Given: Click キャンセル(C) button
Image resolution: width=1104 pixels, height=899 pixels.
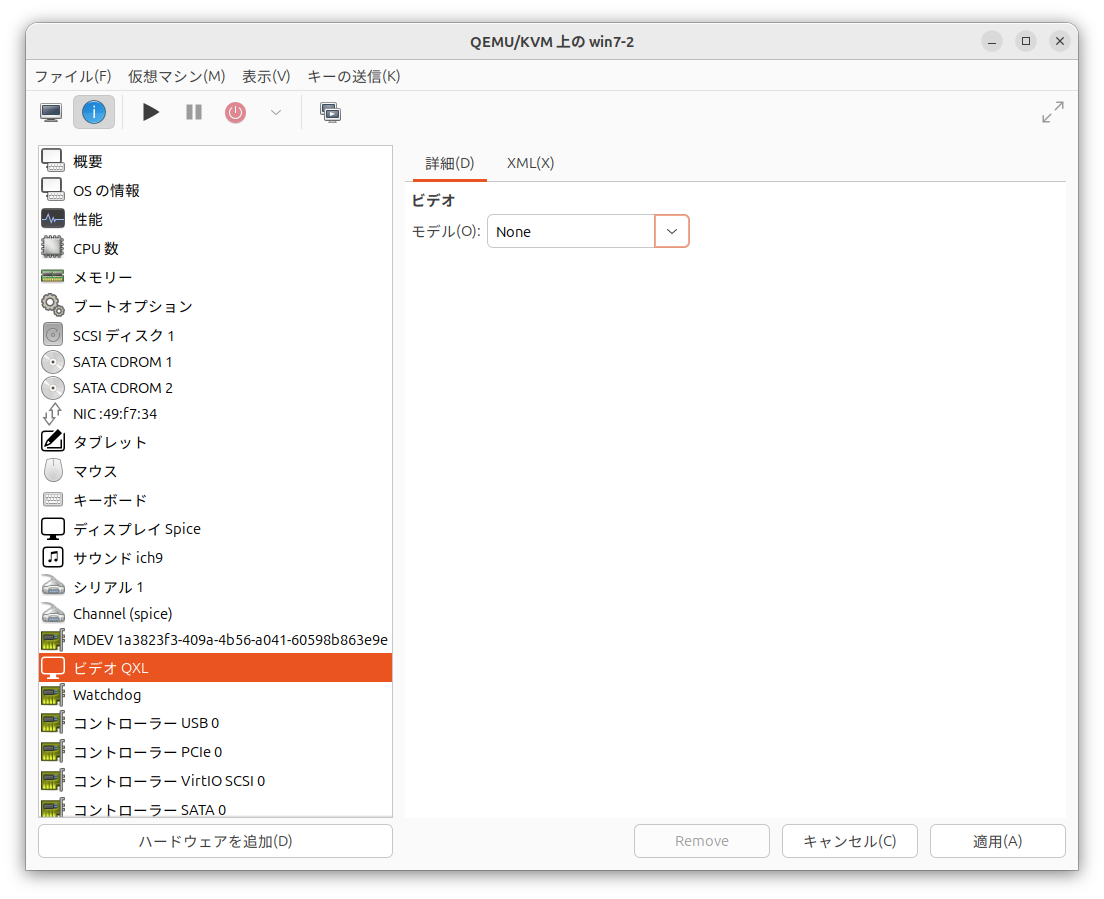Looking at the screenshot, I should coord(850,841).
